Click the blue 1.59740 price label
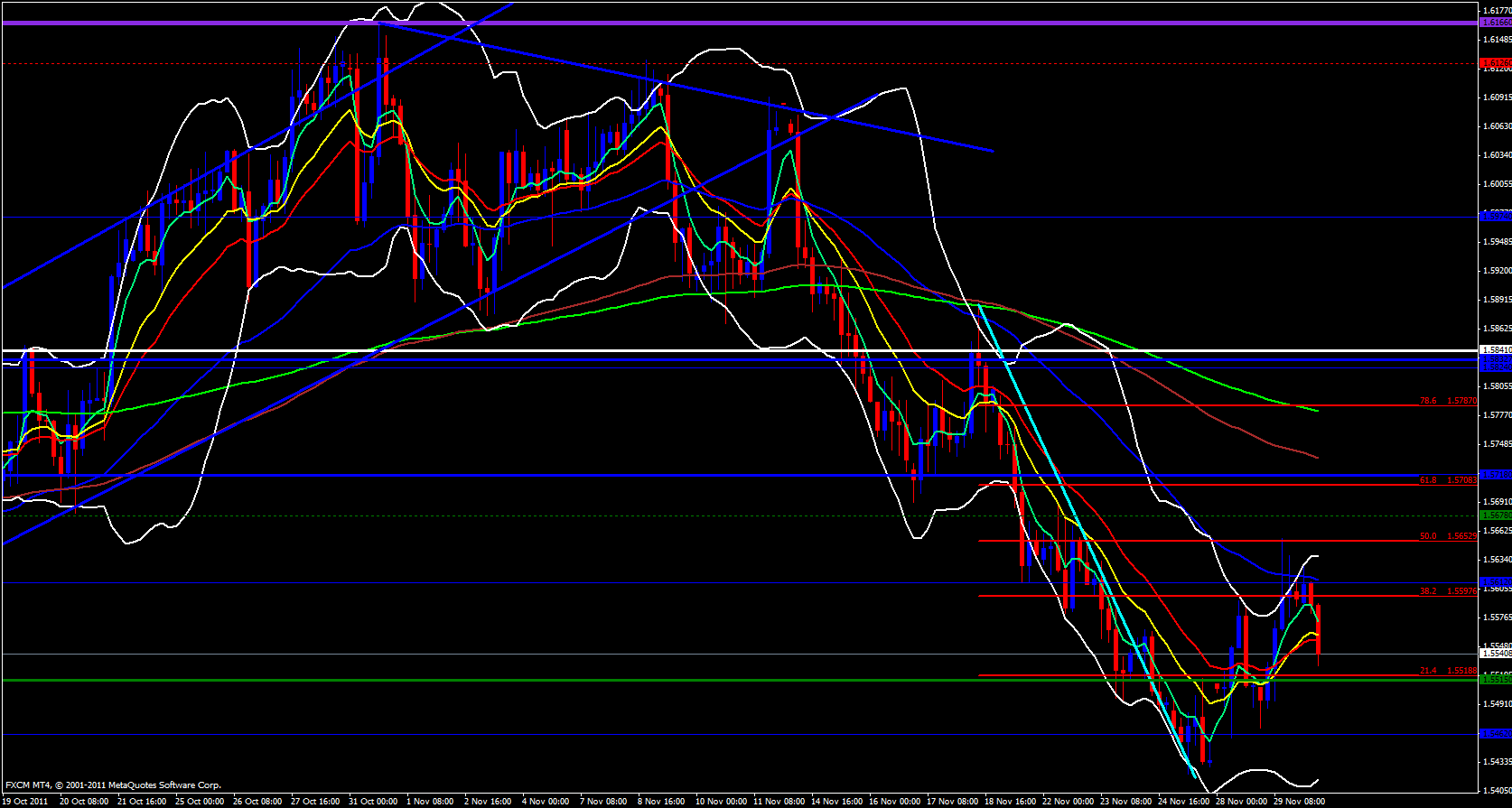 pyautogui.click(x=1495, y=217)
